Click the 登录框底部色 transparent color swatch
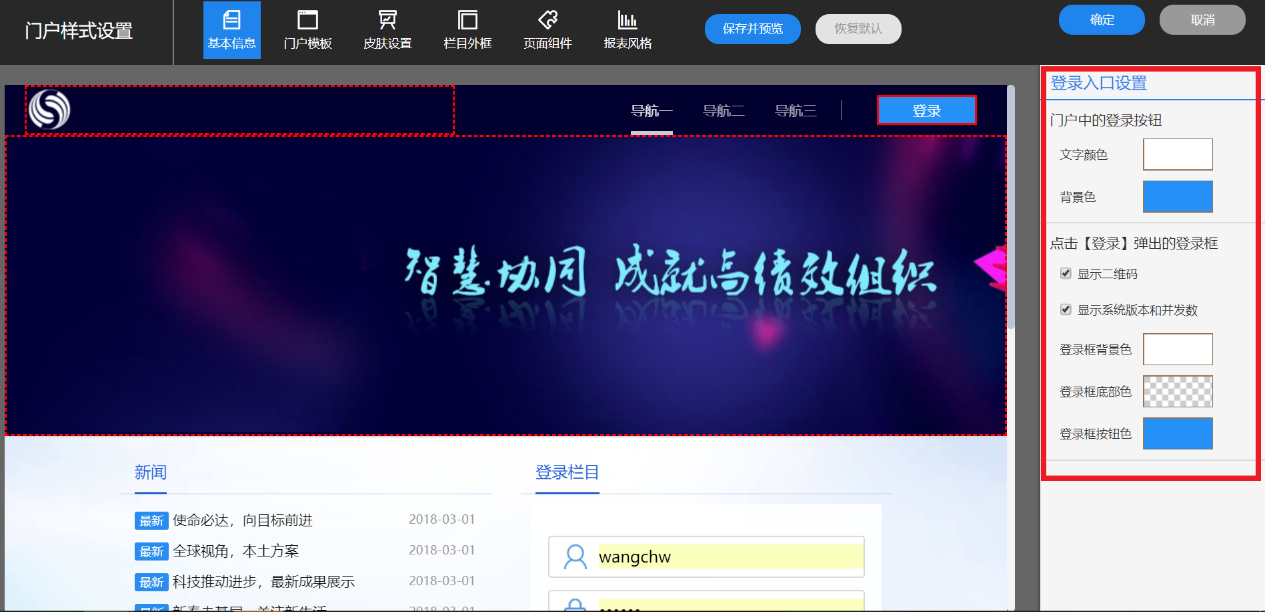 (1177, 391)
